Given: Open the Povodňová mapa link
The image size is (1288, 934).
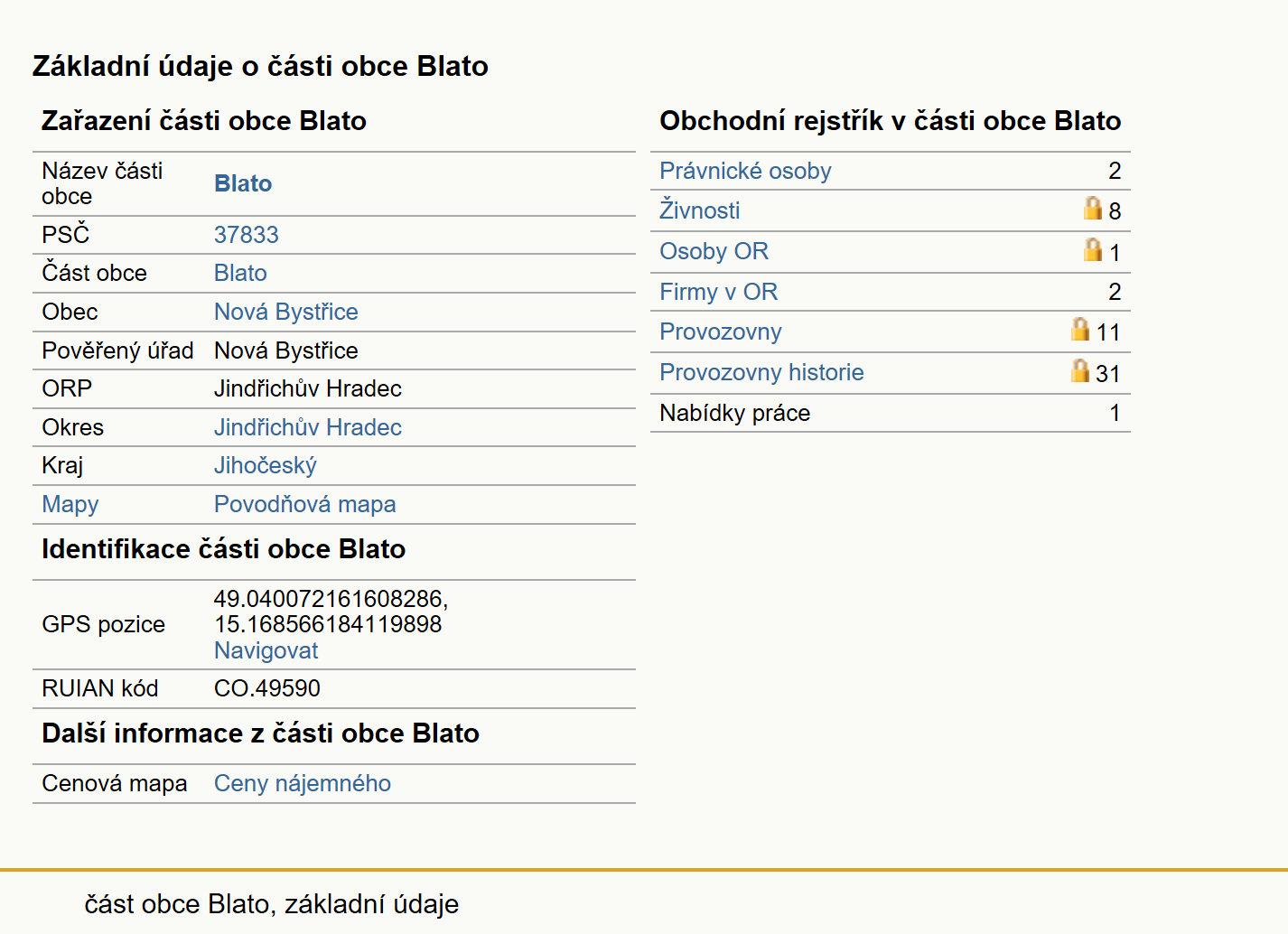Looking at the screenshot, I should click(305, 504).
